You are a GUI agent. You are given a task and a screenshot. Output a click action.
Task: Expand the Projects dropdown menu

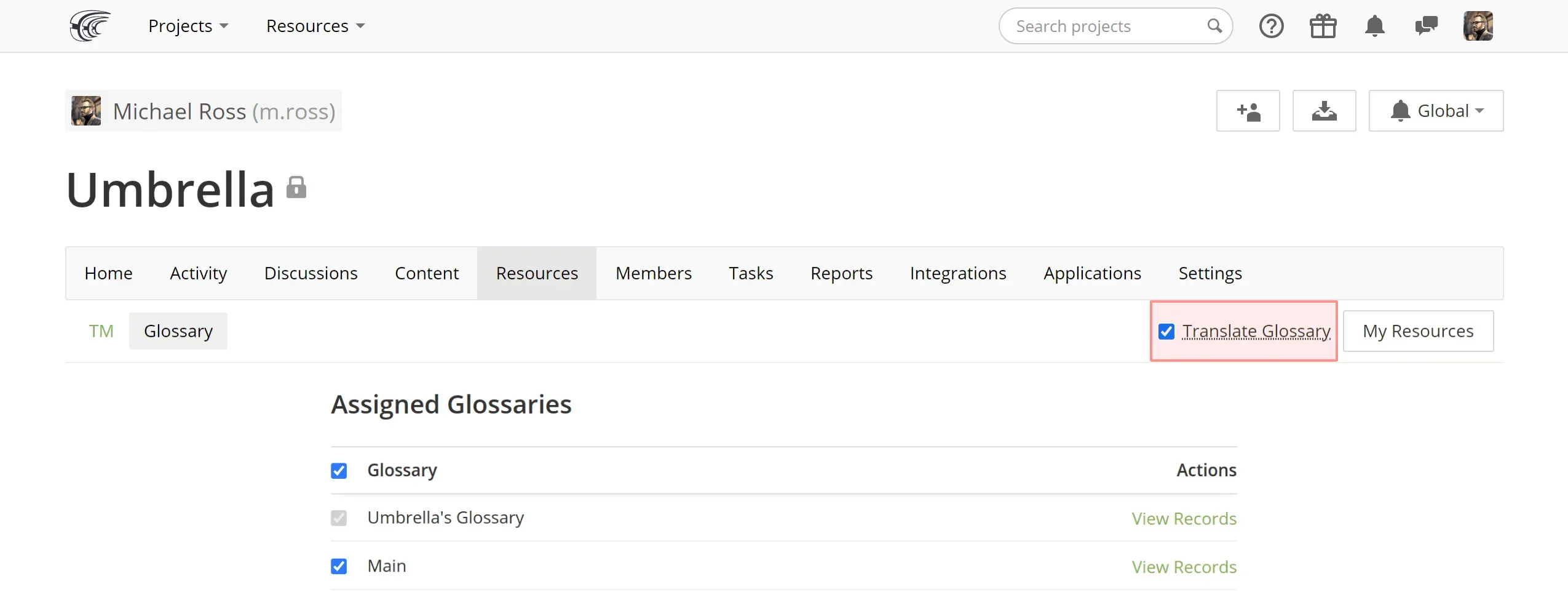[188, 26]
